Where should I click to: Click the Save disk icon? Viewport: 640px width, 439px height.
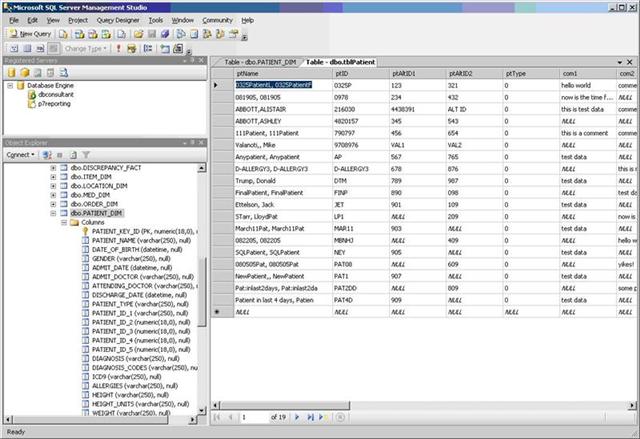(152, 34)
